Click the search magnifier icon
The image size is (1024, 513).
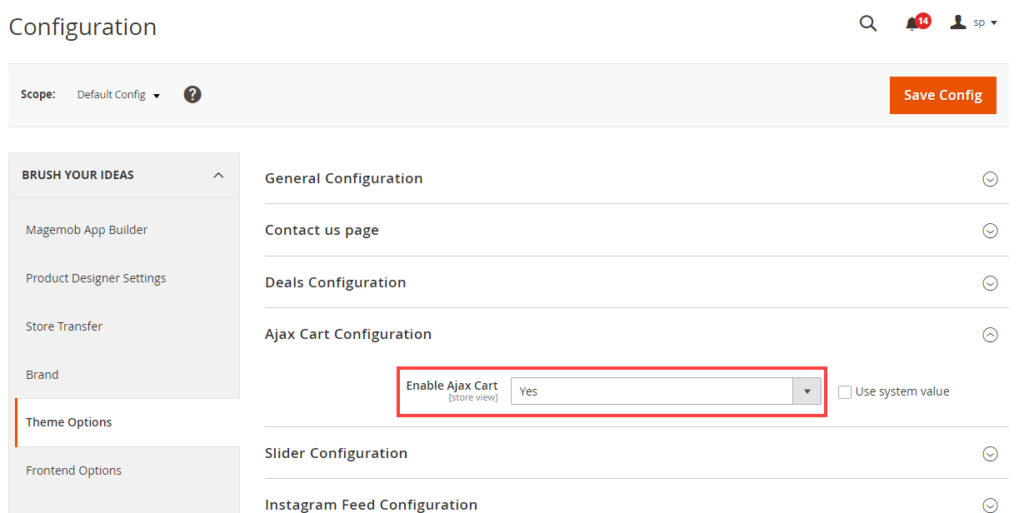[867, 23]
